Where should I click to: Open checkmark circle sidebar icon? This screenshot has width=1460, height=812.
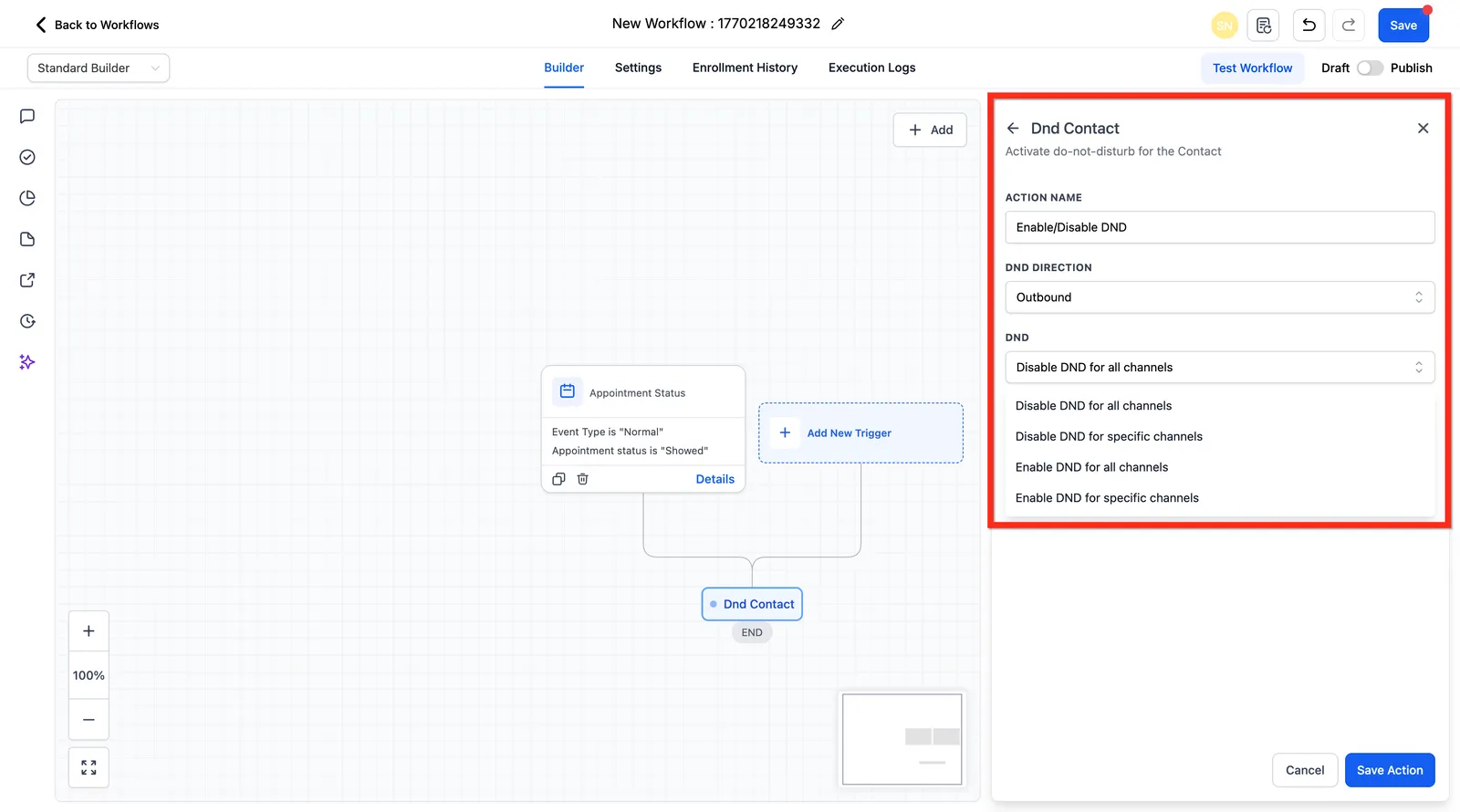pyautogui.click(x=27, y=157)
